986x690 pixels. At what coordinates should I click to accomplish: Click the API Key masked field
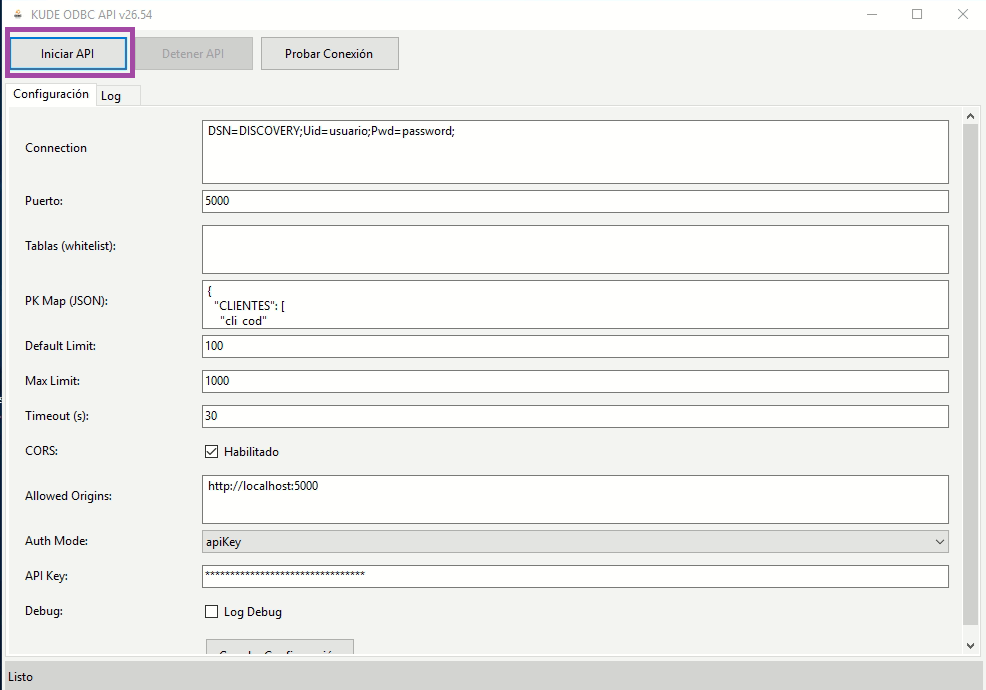(x=575, y=576)
